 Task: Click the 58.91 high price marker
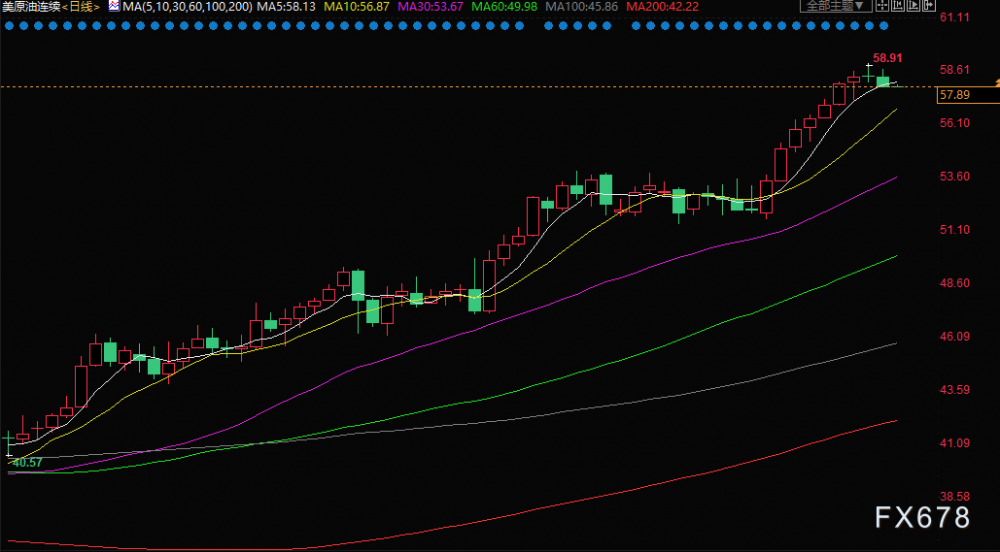[x=887, y=58]
